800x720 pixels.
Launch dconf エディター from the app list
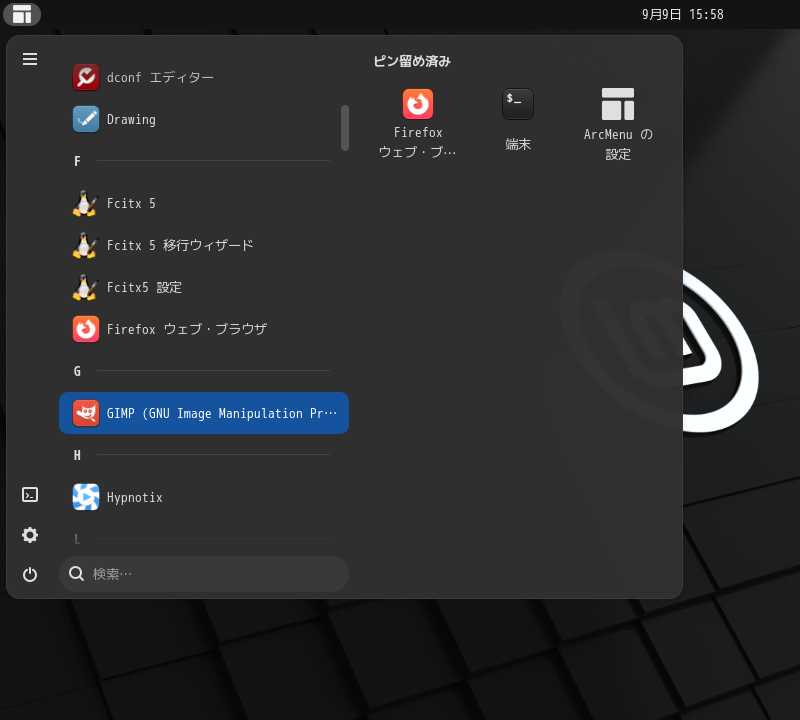tap(204, 77)
